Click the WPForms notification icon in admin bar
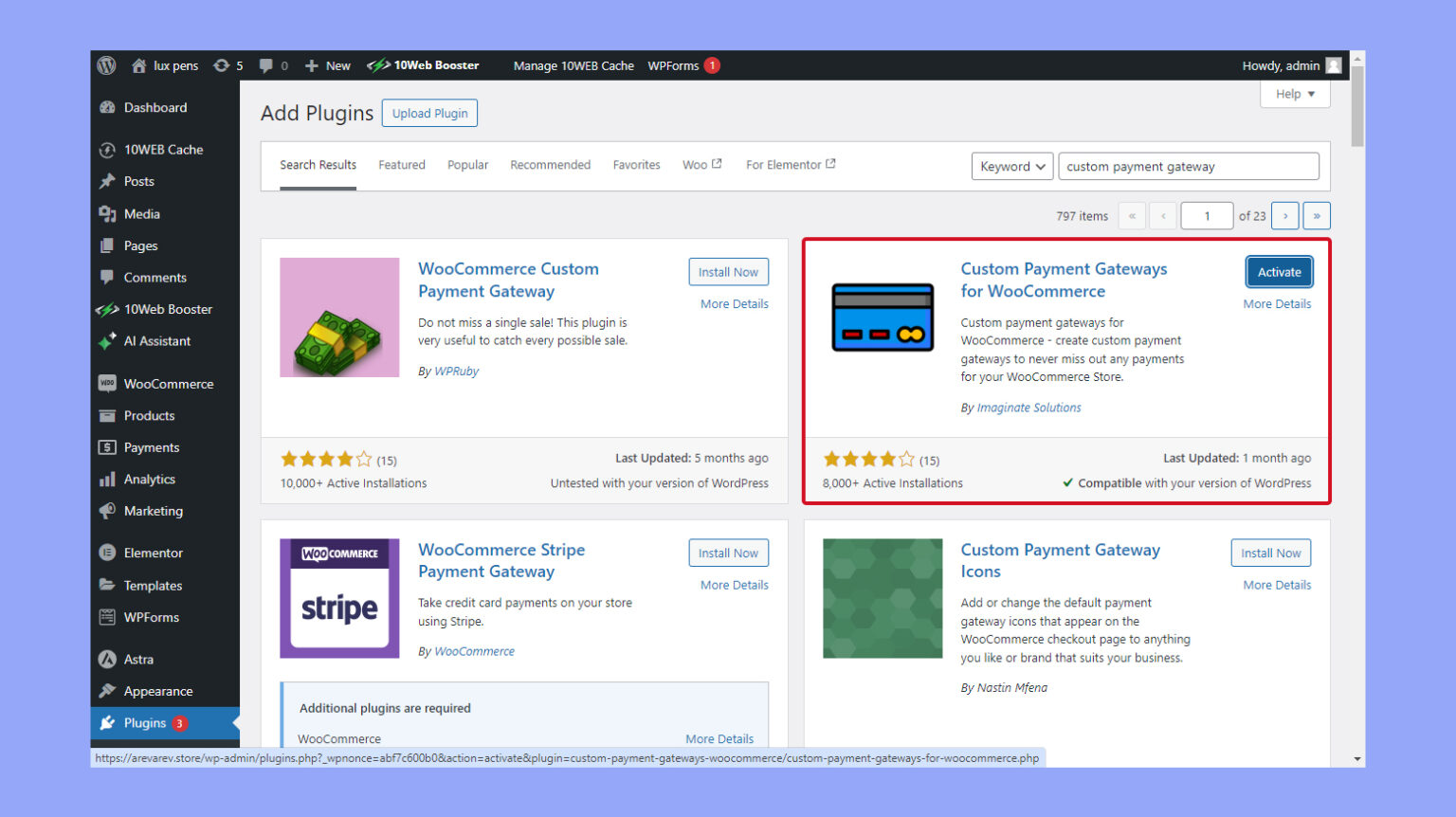This screenshot has width=1456, height=817. click(x=711, y=65)
